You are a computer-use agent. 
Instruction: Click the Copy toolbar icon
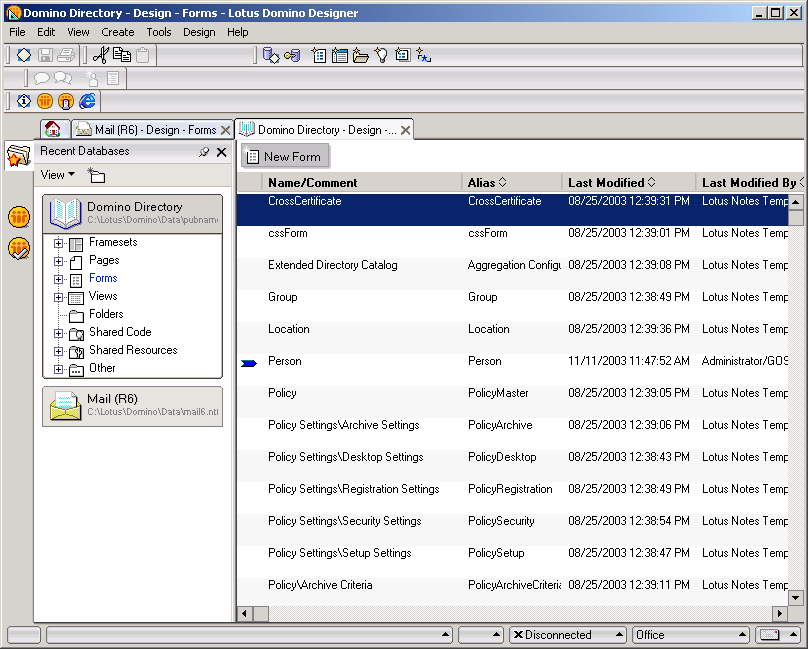point(122,55)
